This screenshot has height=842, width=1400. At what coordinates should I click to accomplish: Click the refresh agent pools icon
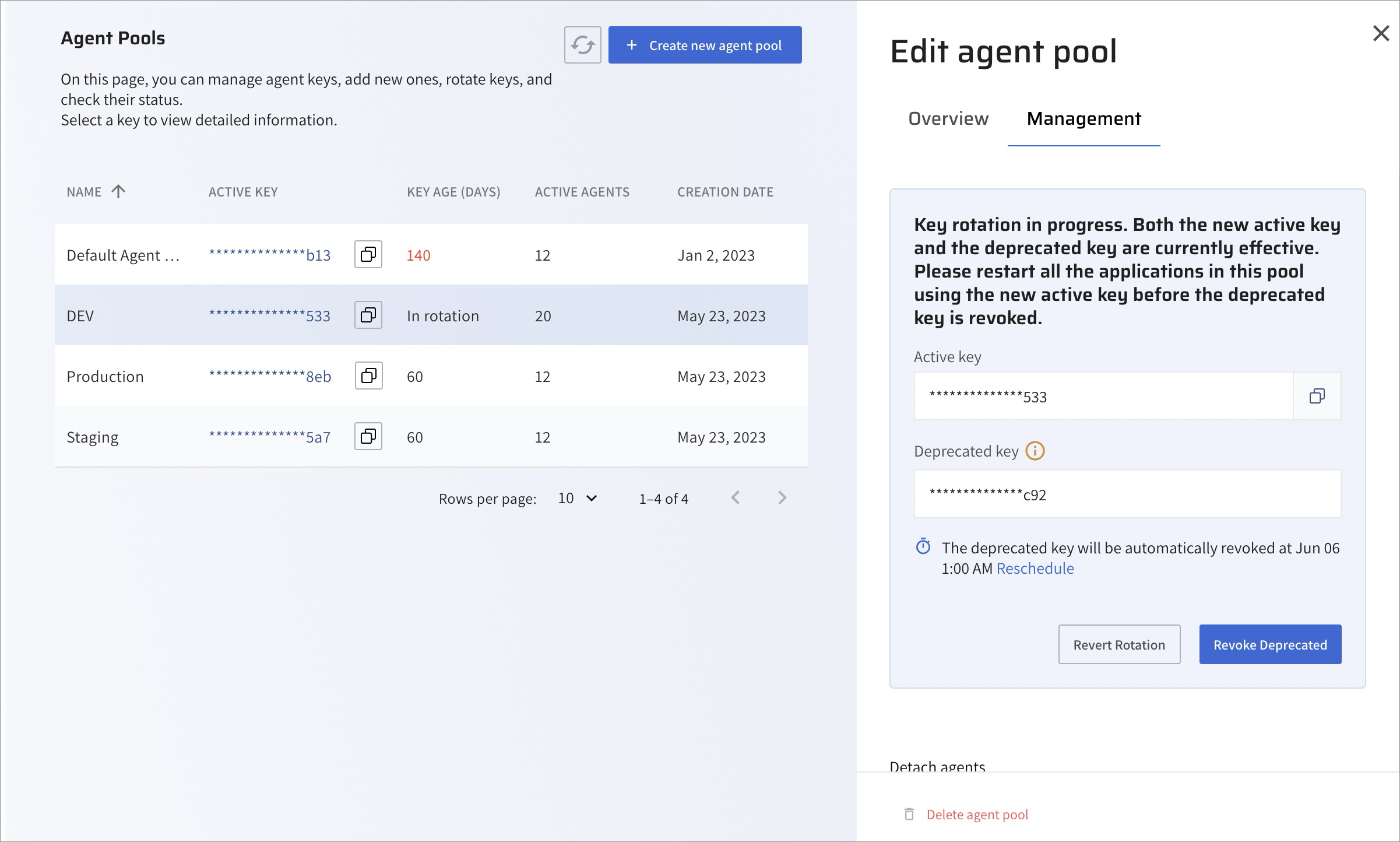pyautogui.click(x=582, y=45)
